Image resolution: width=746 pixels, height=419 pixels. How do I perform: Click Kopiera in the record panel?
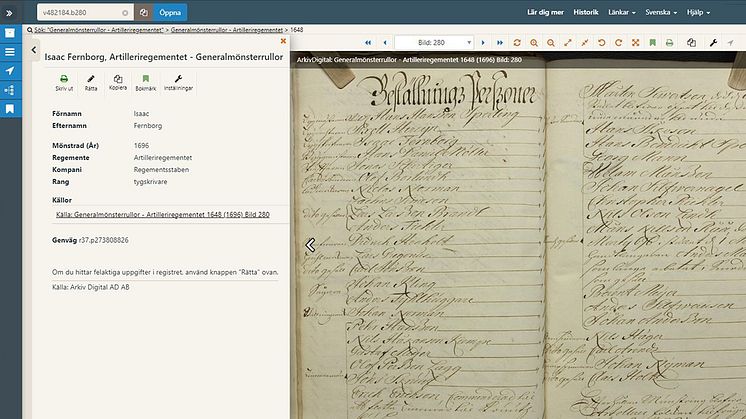pos(118,81)
